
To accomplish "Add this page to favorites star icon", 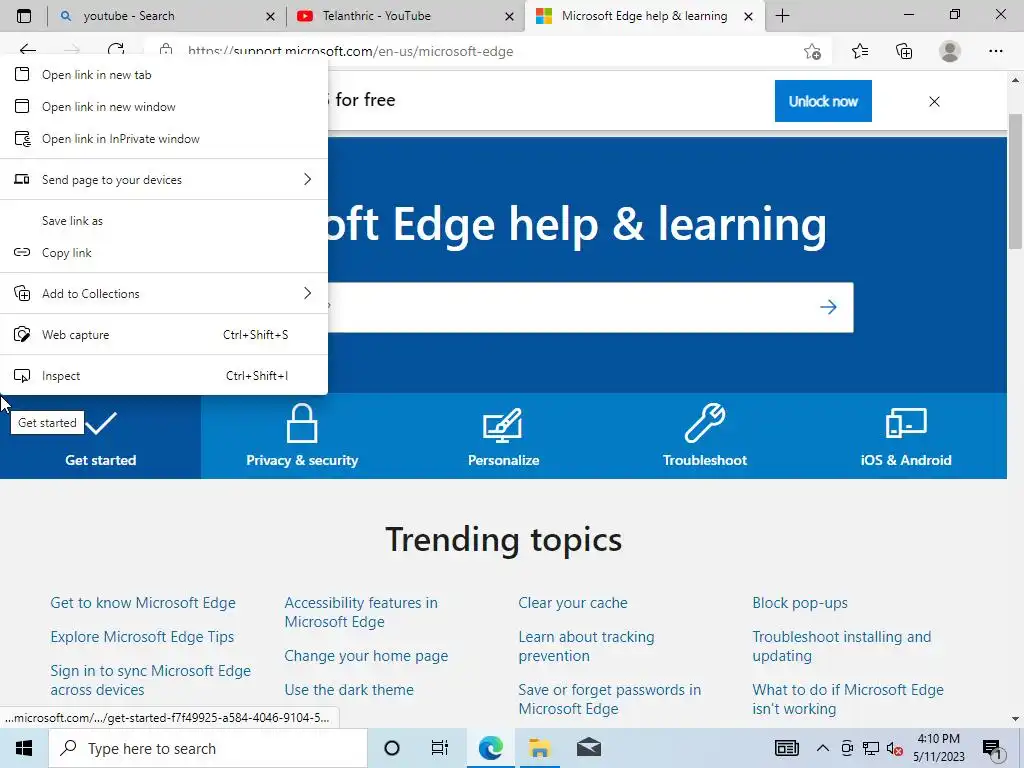I will [812, 51].
